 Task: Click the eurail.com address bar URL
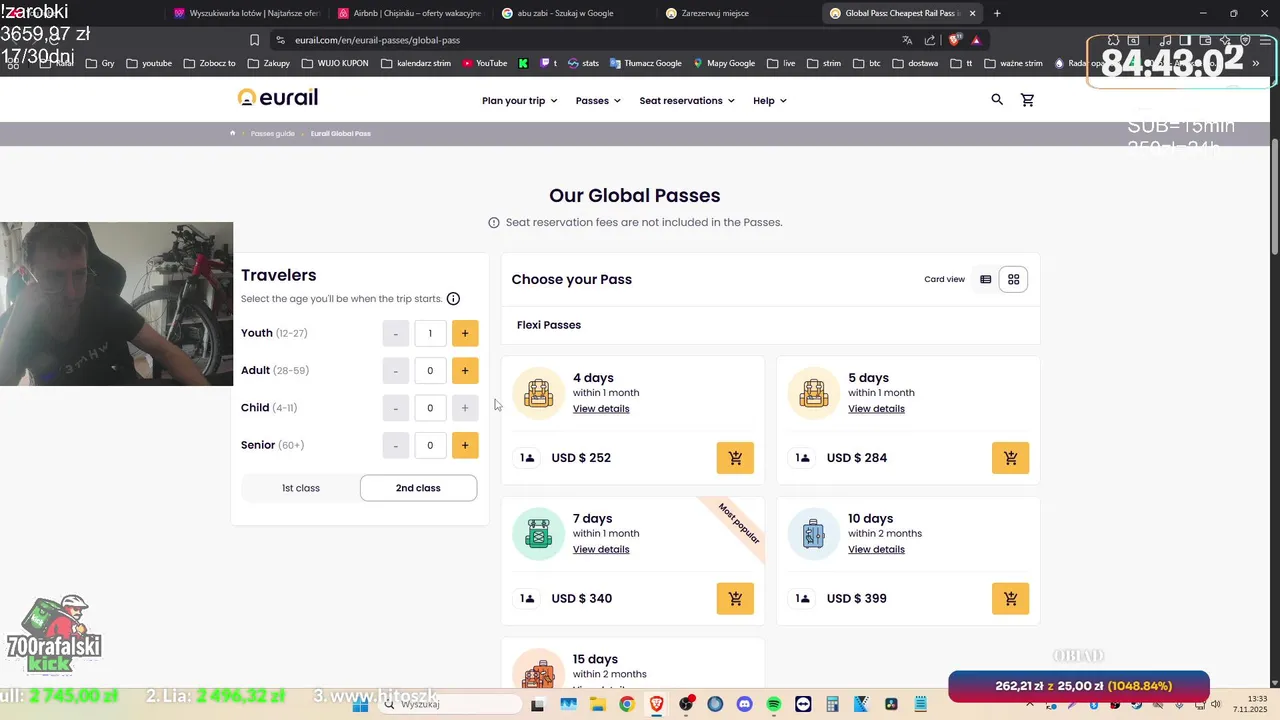pos(378,40)
